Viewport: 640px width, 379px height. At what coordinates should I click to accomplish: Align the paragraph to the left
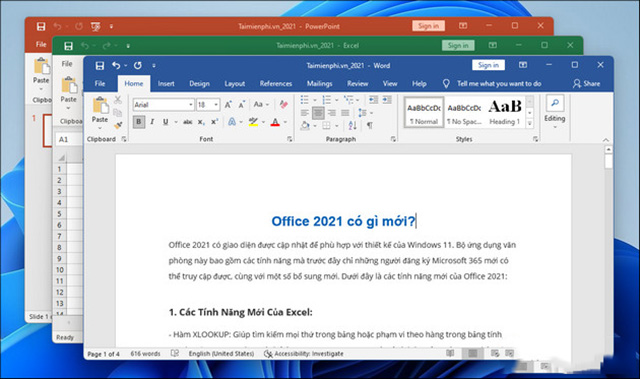pyautogui.click(x=304, y=113)
